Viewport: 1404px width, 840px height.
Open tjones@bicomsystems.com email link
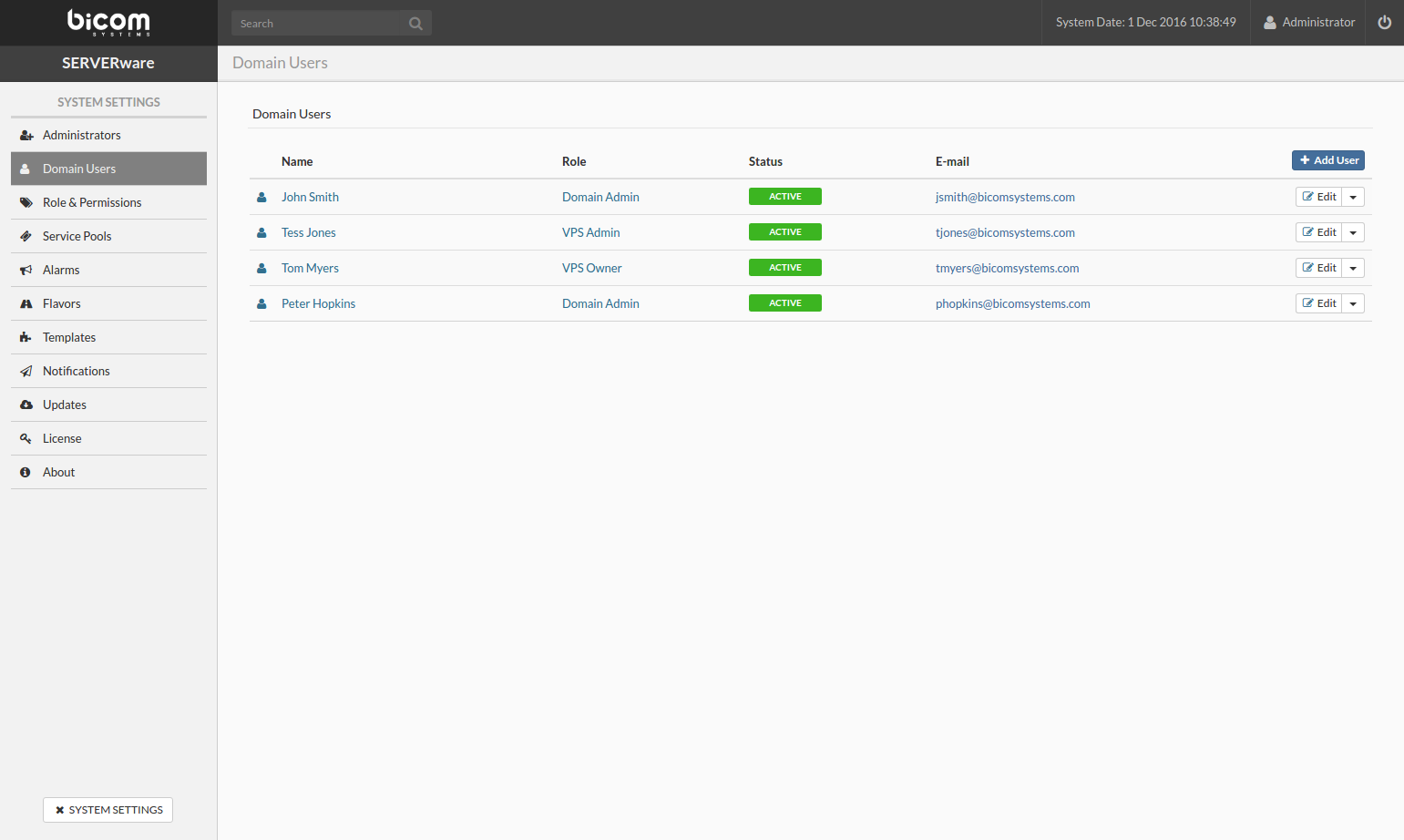(1005, 232)
